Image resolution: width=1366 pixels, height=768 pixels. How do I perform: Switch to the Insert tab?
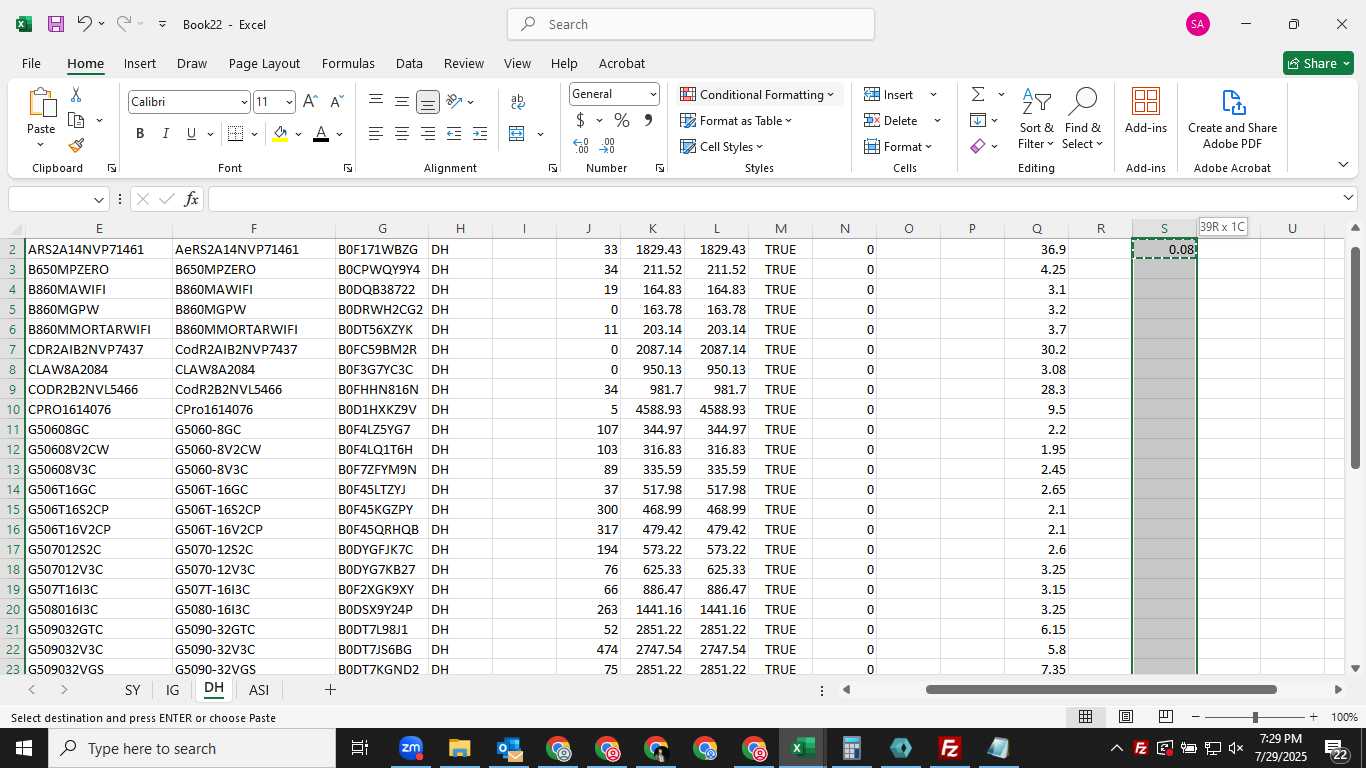click(140, 63)
